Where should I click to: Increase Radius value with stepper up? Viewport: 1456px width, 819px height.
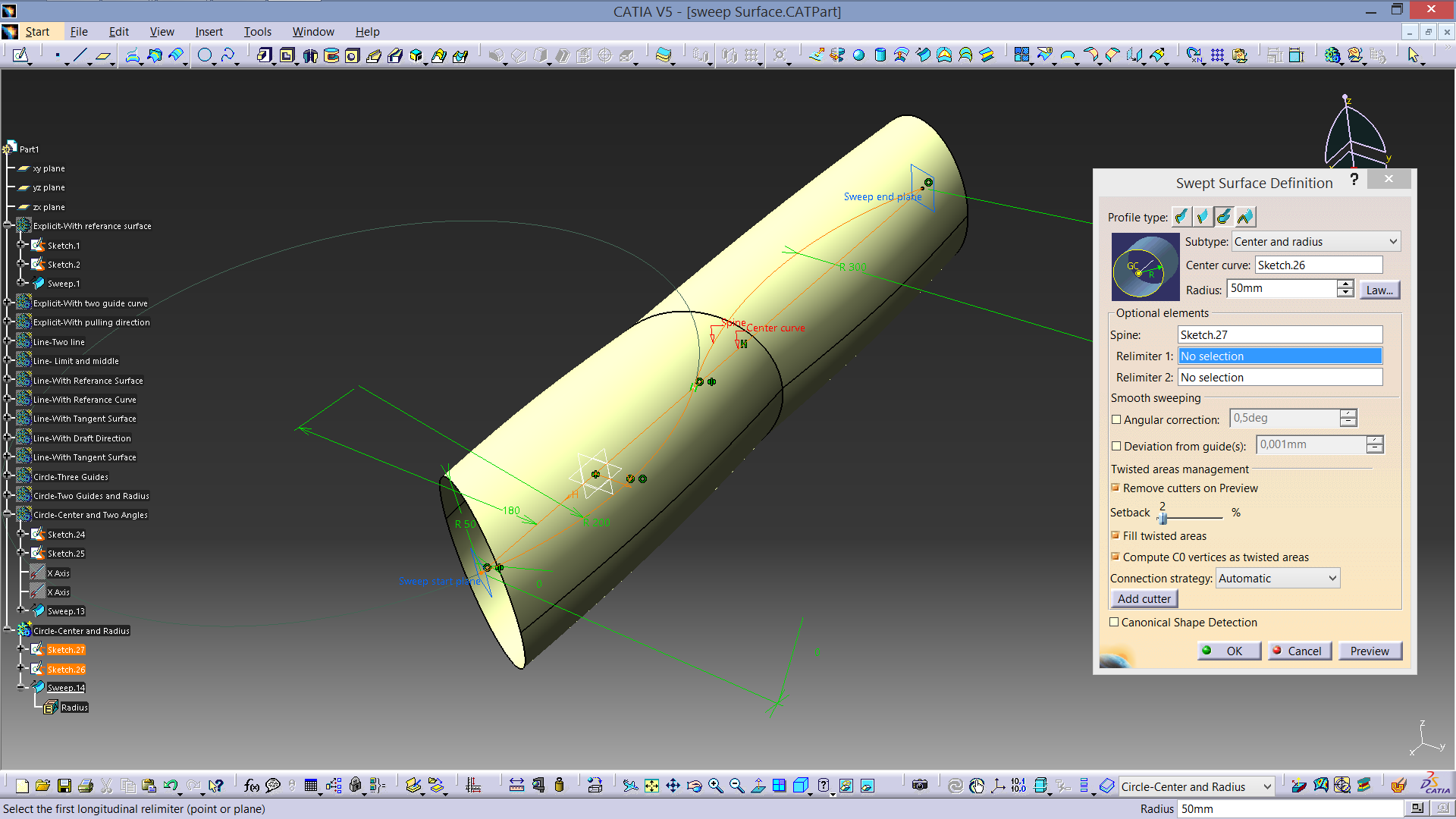tap(1345, 284)
